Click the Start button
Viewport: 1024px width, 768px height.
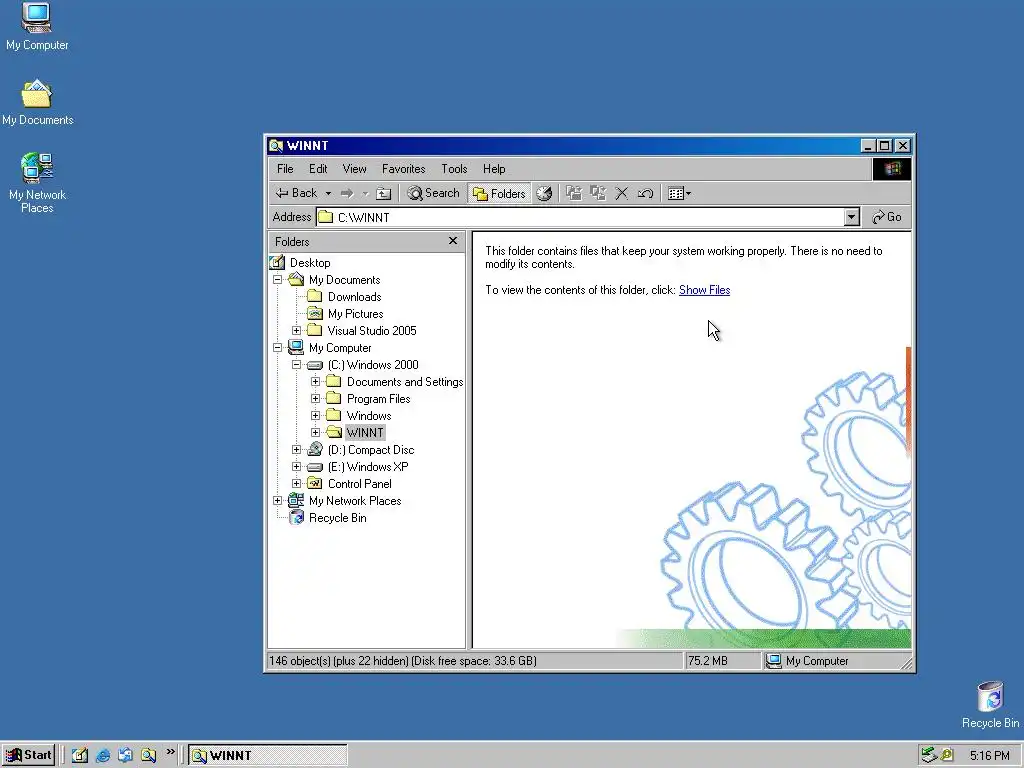tap(28, 756)
